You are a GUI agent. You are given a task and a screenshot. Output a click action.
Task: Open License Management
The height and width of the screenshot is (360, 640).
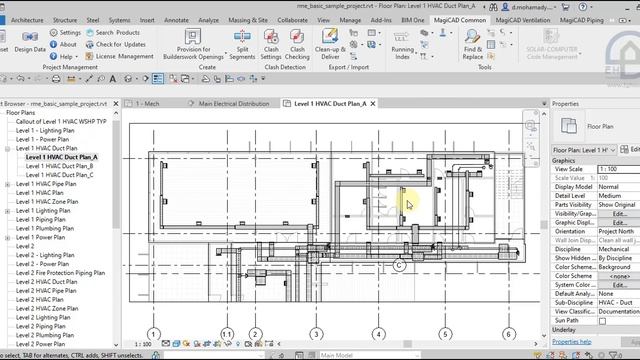[120, 56]
